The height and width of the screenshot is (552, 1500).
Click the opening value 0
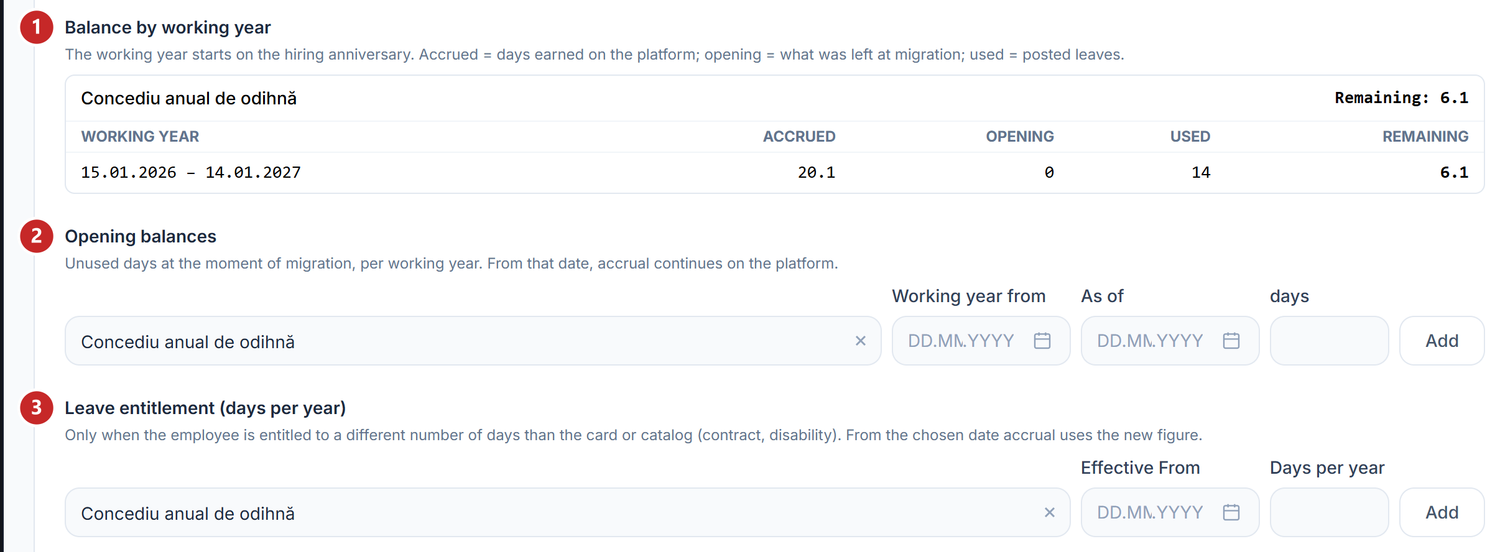(x=1049, y=172)
